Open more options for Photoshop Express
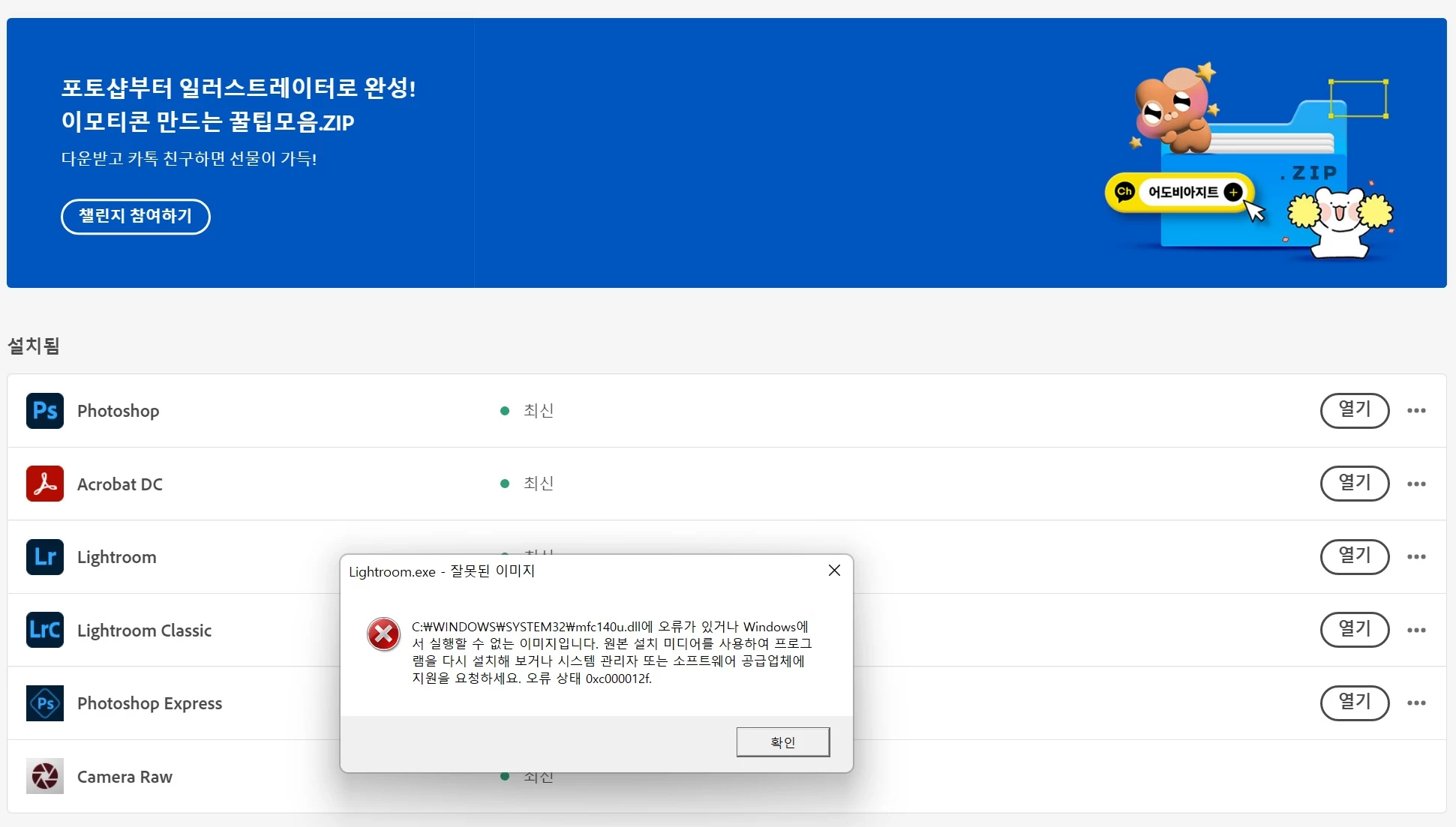 1416,703
